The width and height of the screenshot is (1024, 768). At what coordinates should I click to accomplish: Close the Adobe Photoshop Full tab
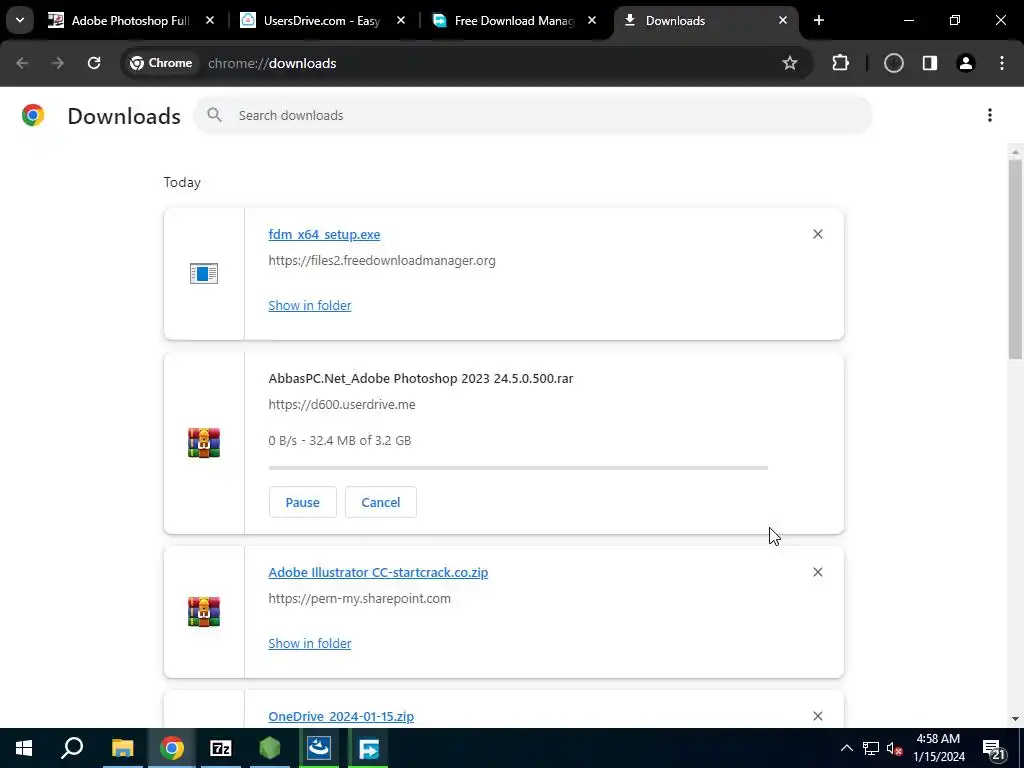tap(210, 21)
